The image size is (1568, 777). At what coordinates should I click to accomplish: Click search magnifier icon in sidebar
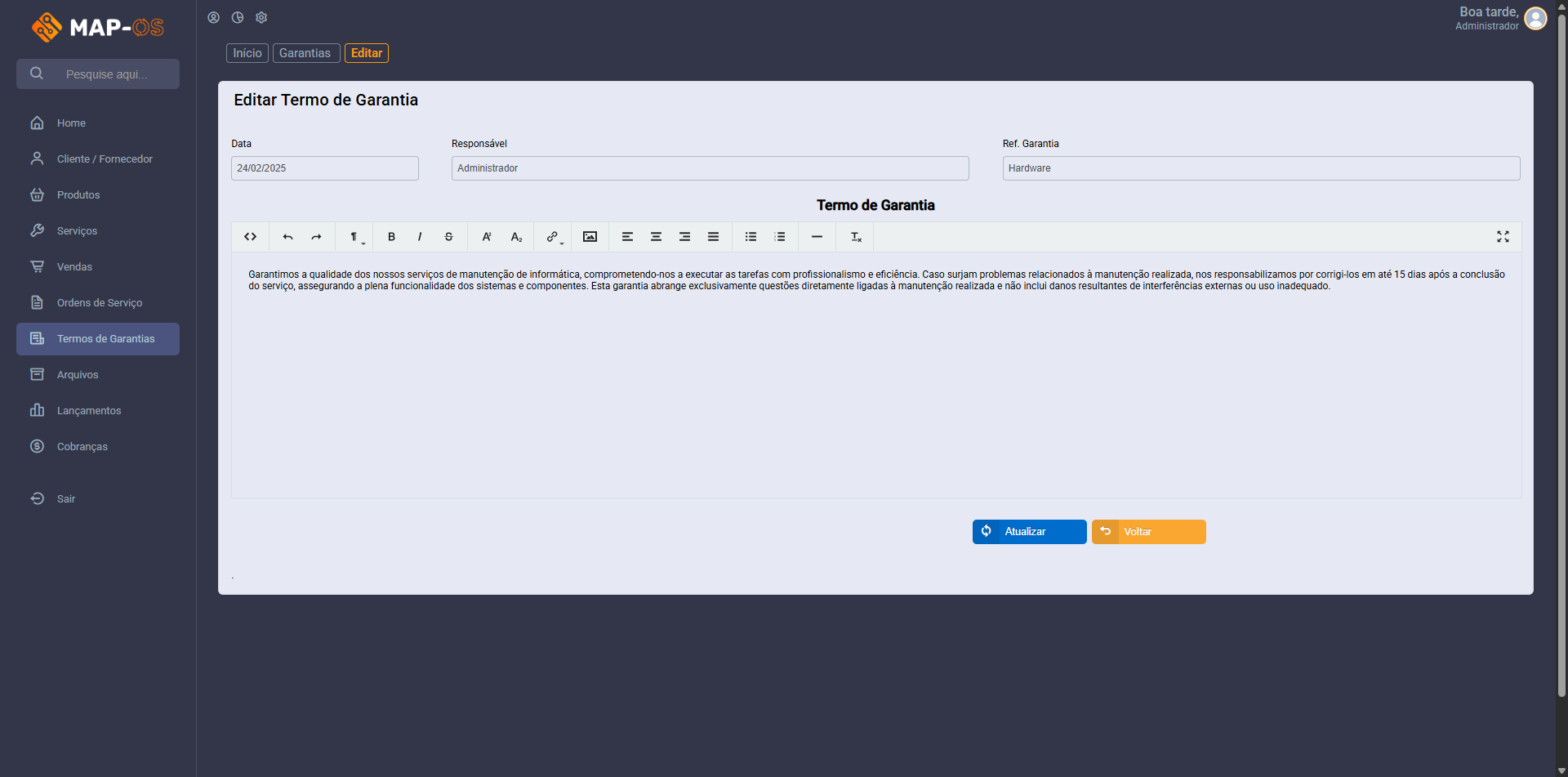tap(37, 74)
